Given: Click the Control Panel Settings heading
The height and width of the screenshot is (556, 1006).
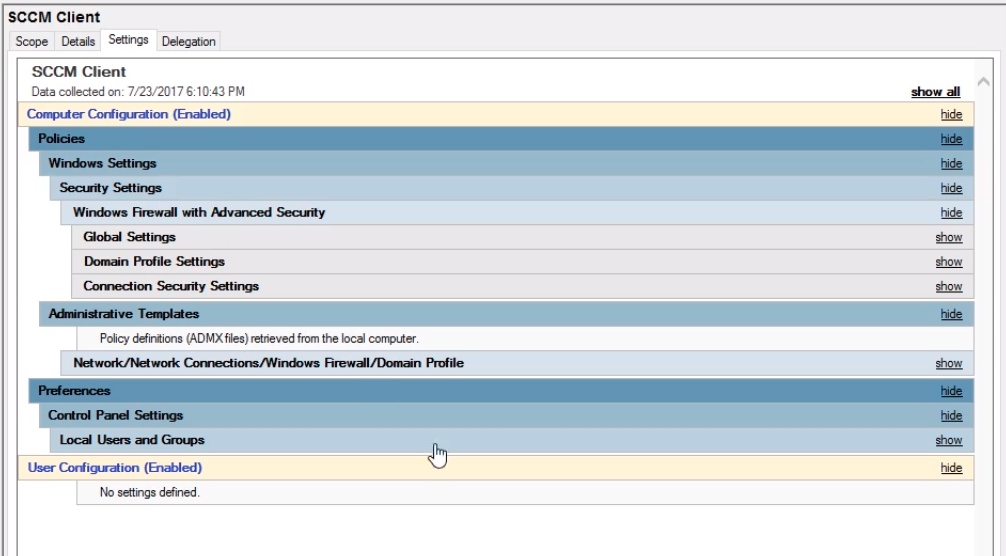Looking at the screenshot, I should click(x=115, y=416).
